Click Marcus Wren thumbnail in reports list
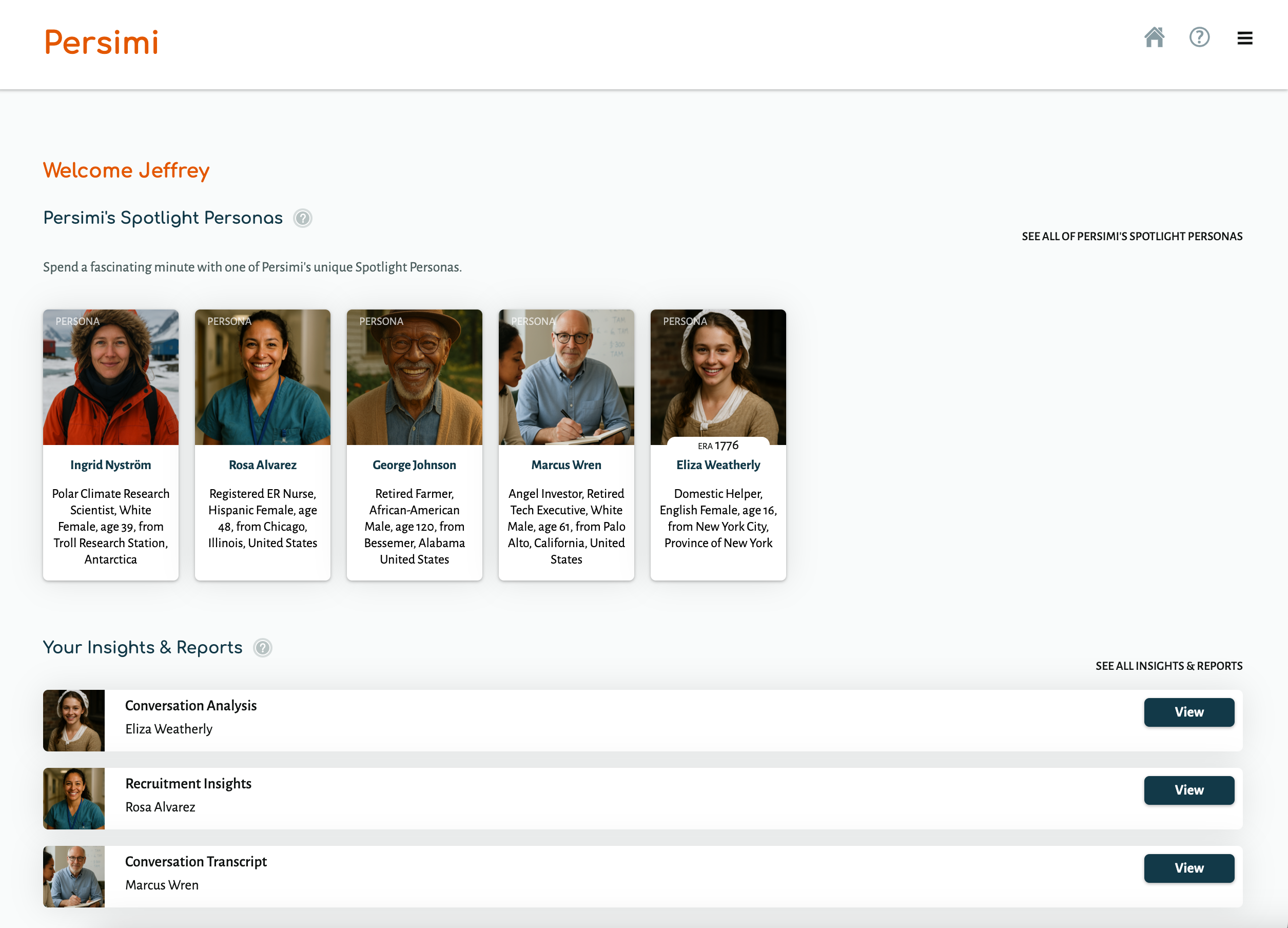The height and width of the screenshot is (928, 1288). click(x=74, y=876)
